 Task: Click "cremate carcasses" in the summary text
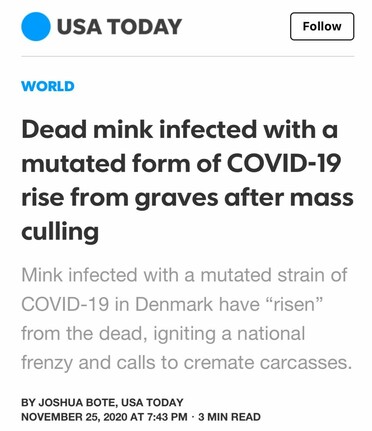(x=268, y=362)
